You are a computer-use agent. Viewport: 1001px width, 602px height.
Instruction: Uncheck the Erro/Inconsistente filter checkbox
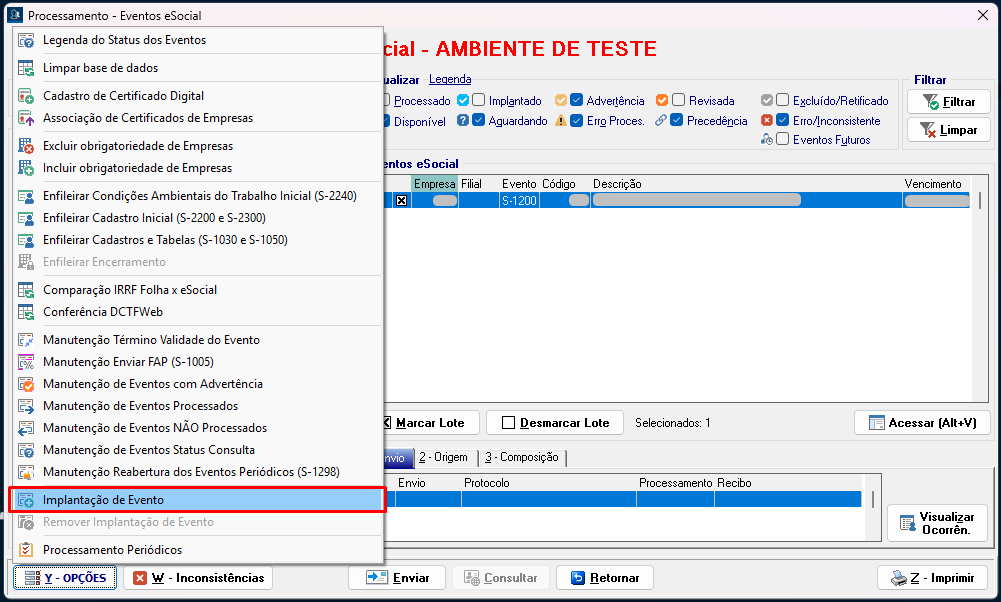pyautogui.click(x=782, y=121)
